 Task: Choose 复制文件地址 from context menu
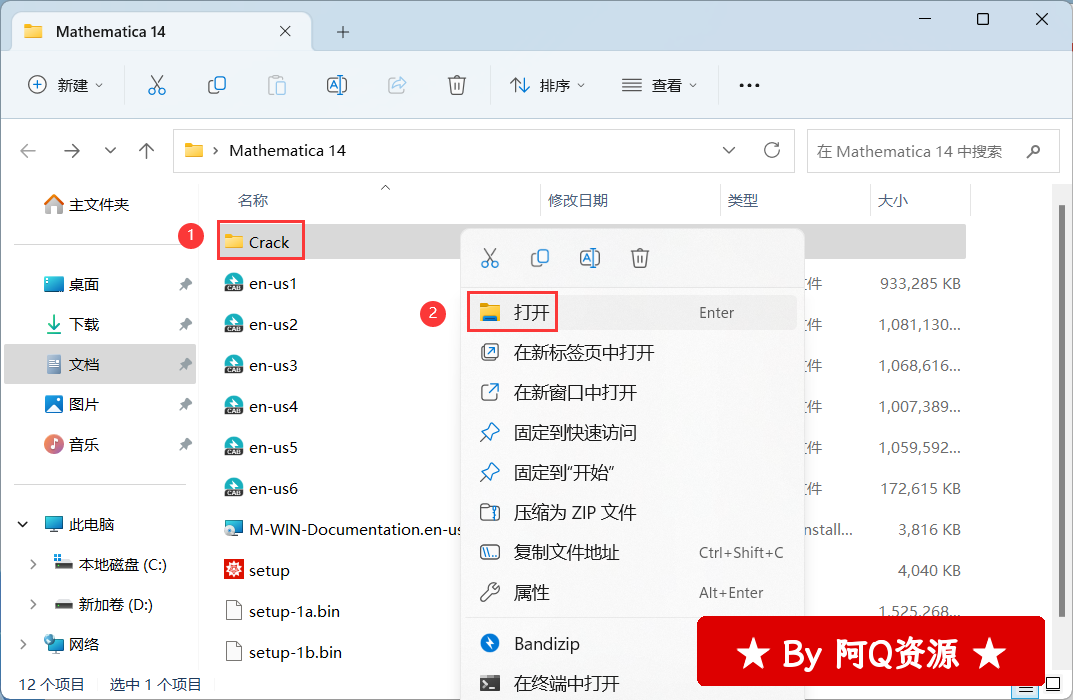632,552
